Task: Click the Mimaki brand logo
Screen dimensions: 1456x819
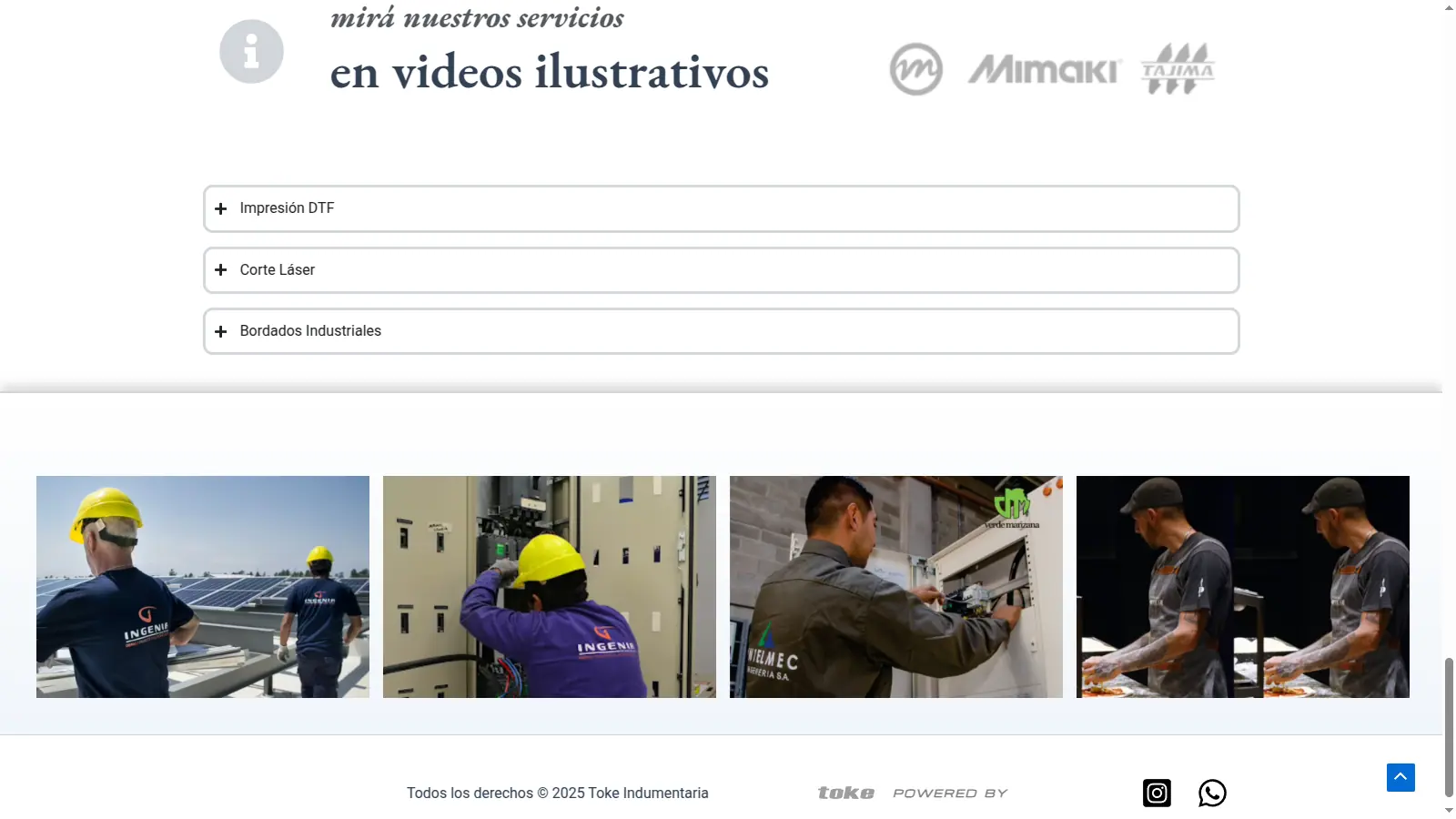Action: [x=1044, y=69]
